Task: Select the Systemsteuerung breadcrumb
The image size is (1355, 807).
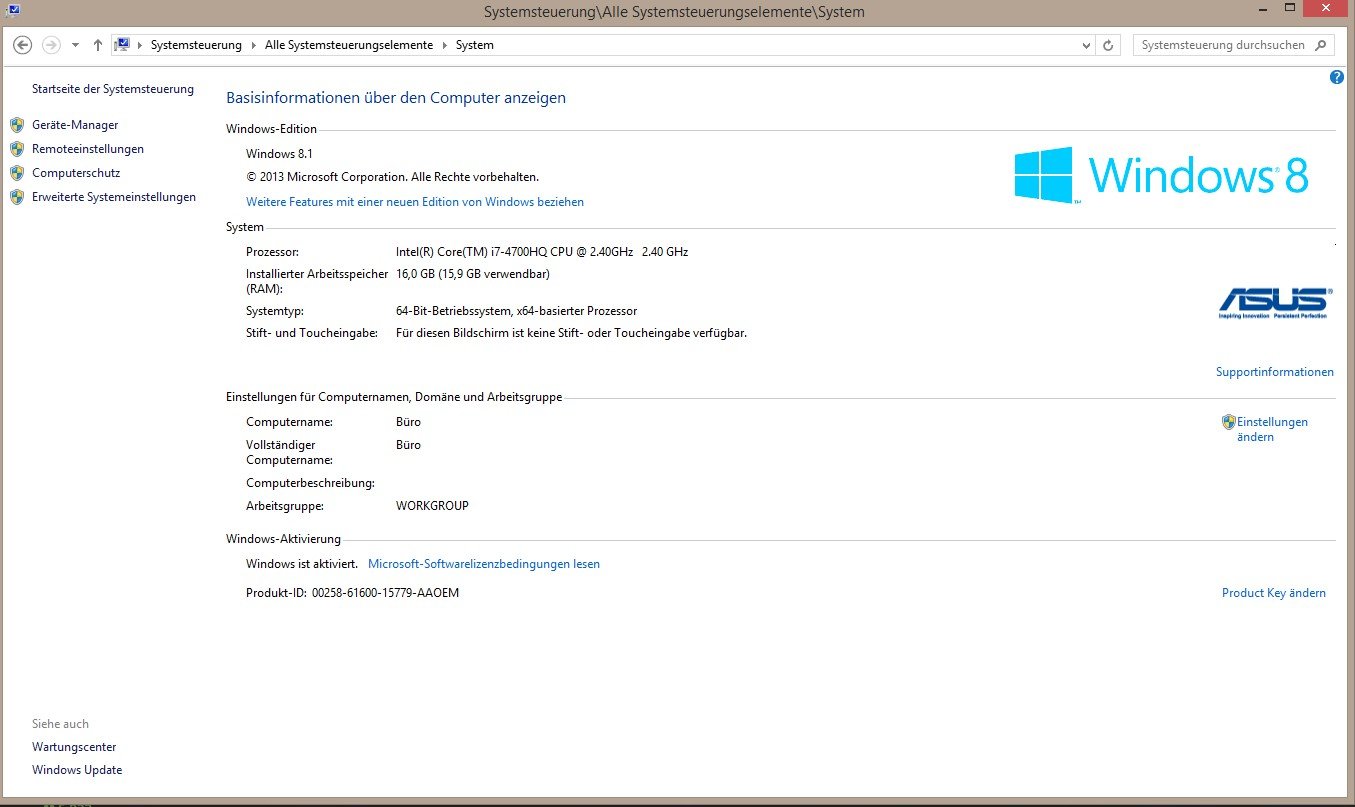Action: click(x=196, y=45)
